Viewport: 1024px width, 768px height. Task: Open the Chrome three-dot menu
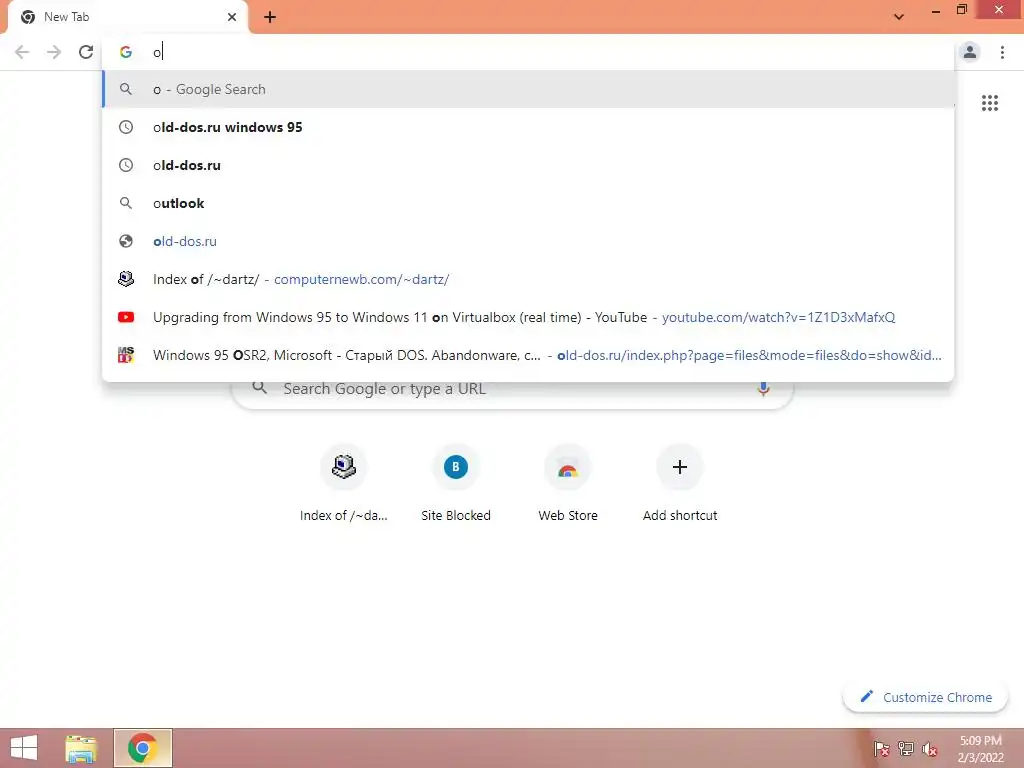tap(1002, 52)
